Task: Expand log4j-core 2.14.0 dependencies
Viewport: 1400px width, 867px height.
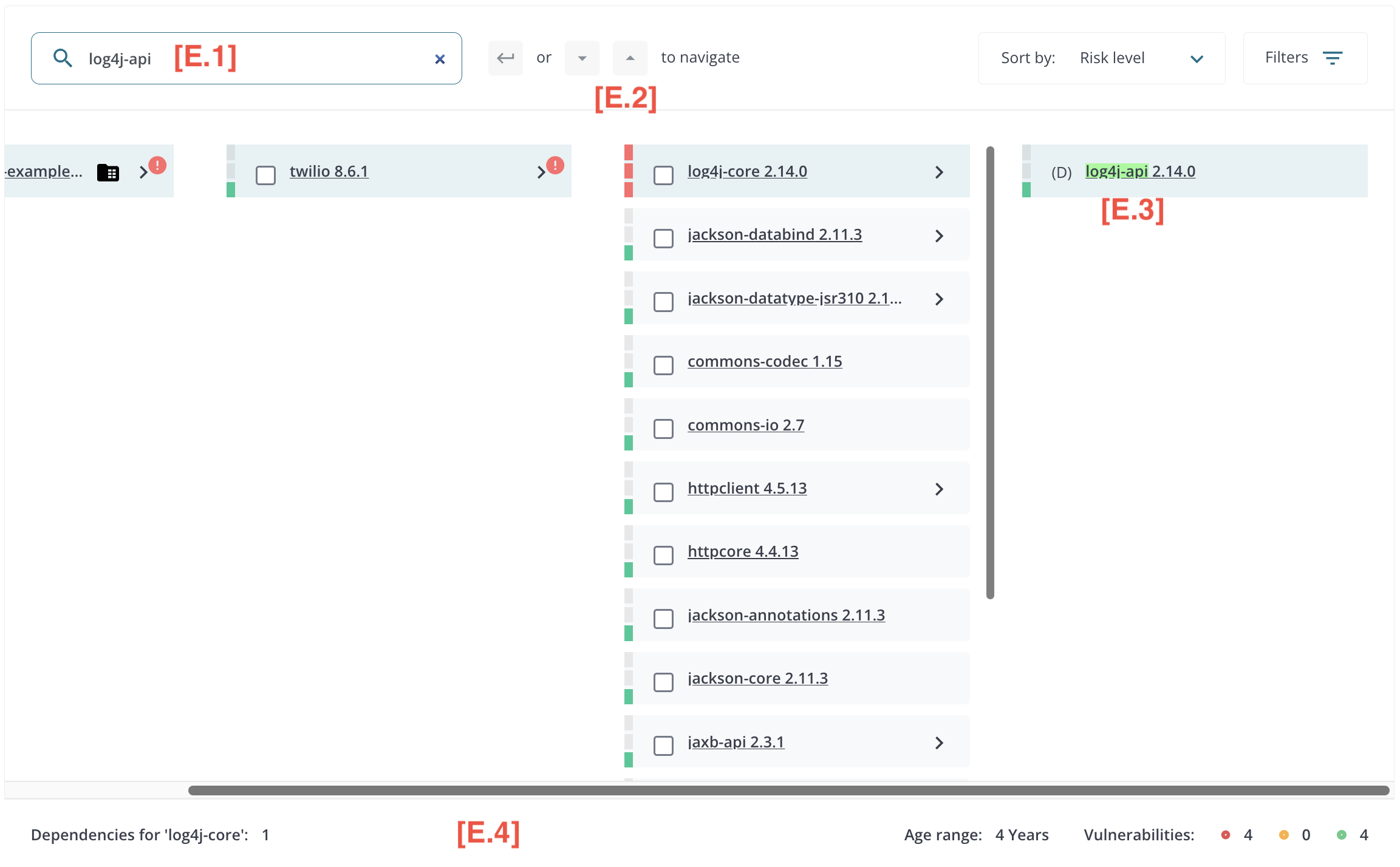Action: 939,172
